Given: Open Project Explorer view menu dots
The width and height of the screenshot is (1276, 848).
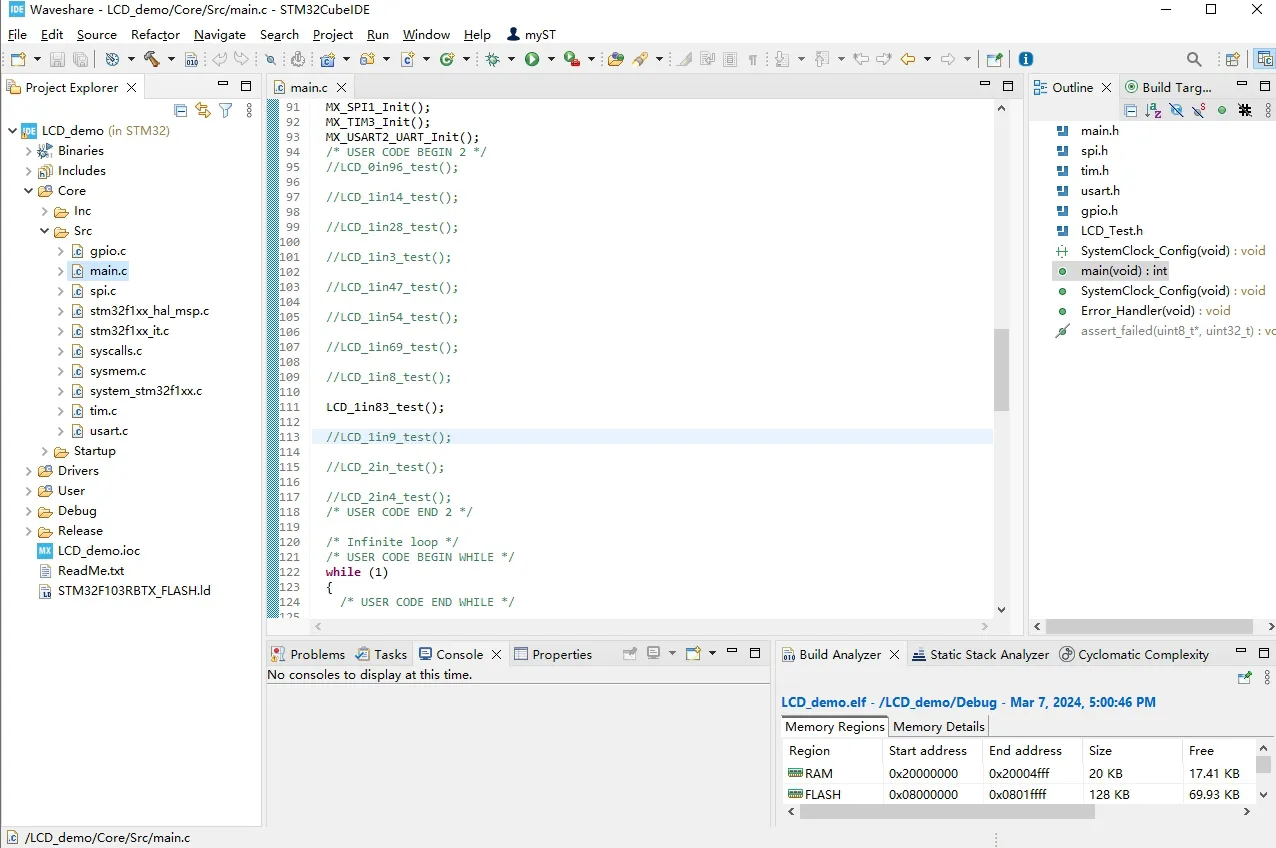Looking at the screenshot, I should point(249,111).
